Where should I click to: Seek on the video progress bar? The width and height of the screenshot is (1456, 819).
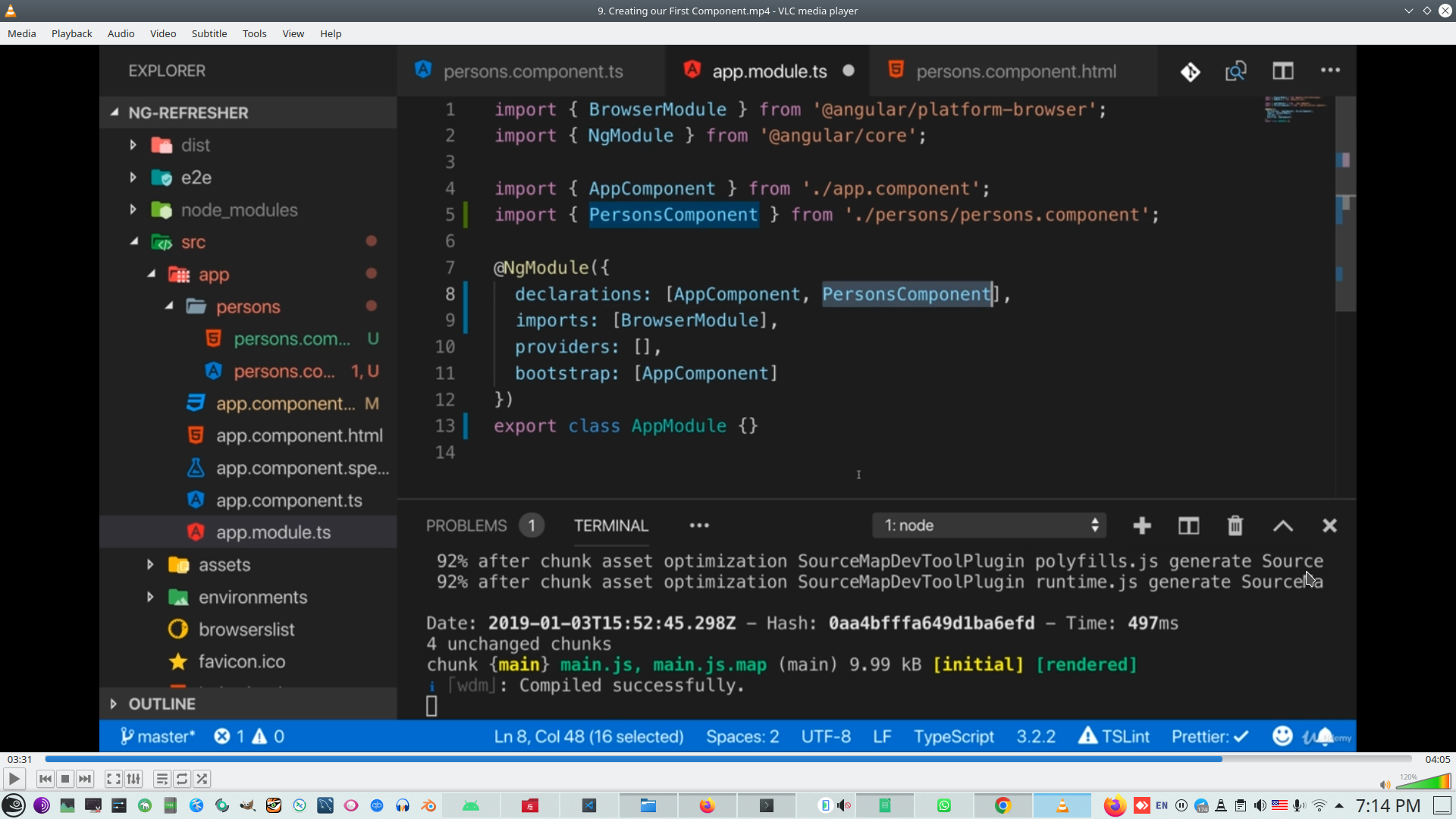(x=728, y=759)
